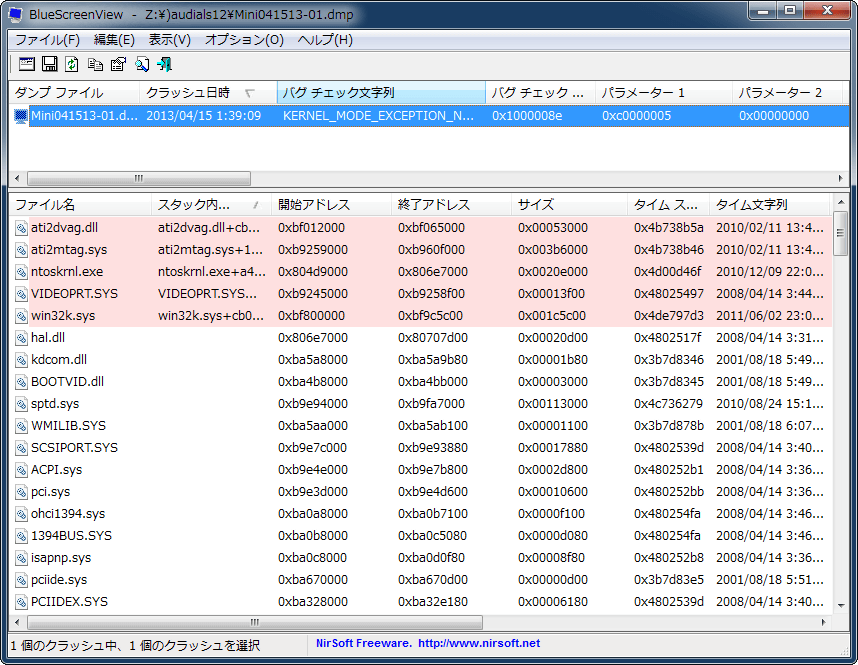
Task: Click the file icon beside win32k.sys
Action: click(21, 316)
